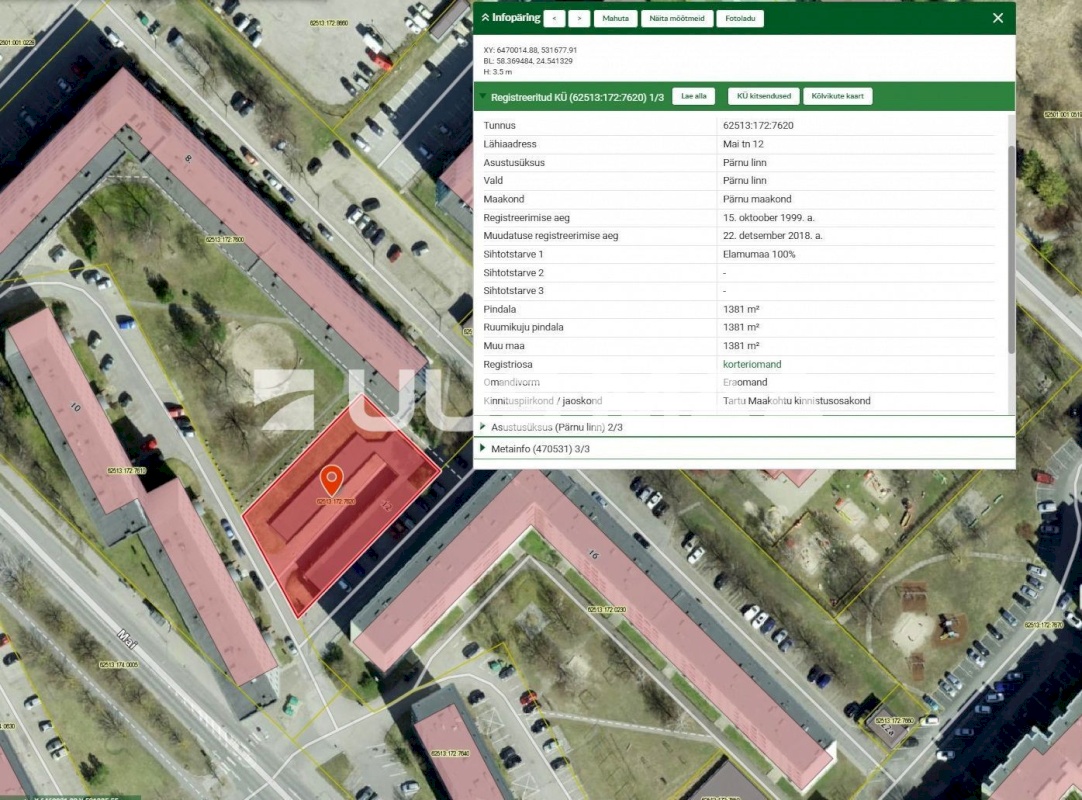This screenshot has height=800, width=1082.
Task: Click the Mahuta button
Action: [x=616, y=19]
